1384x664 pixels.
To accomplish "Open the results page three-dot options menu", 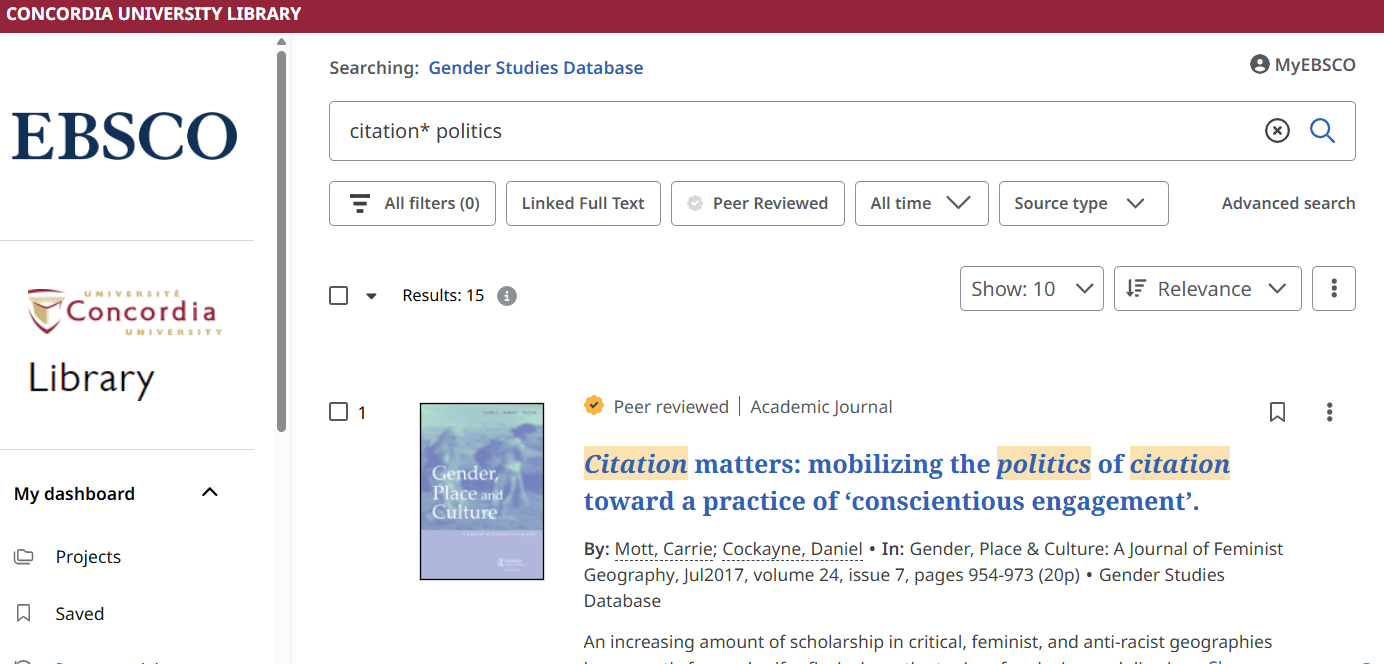I will point(1334,288).
